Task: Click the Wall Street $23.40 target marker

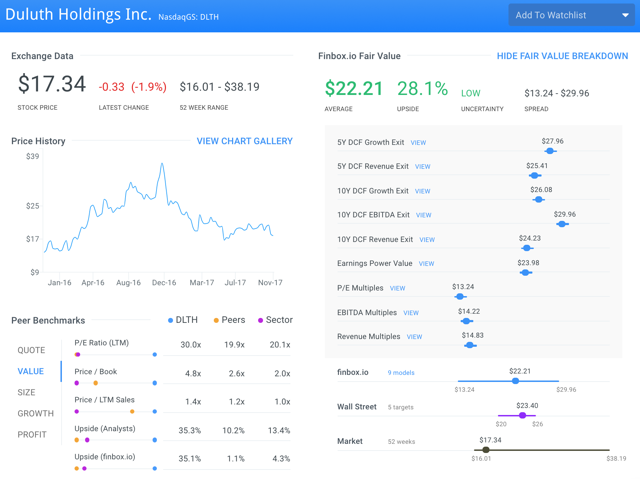Action: tap(522, 415)
